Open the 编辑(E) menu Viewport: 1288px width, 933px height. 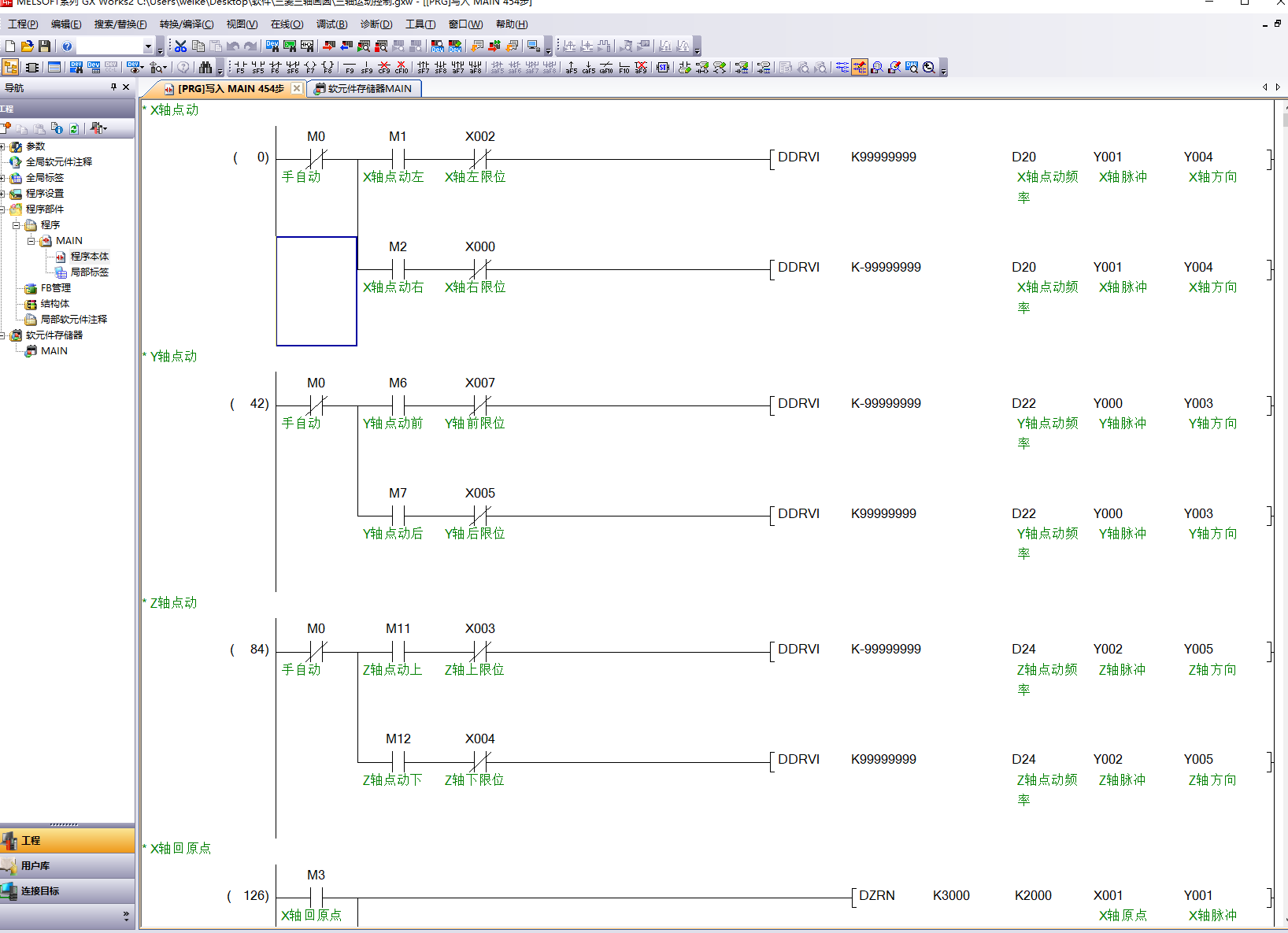(66, 24)
